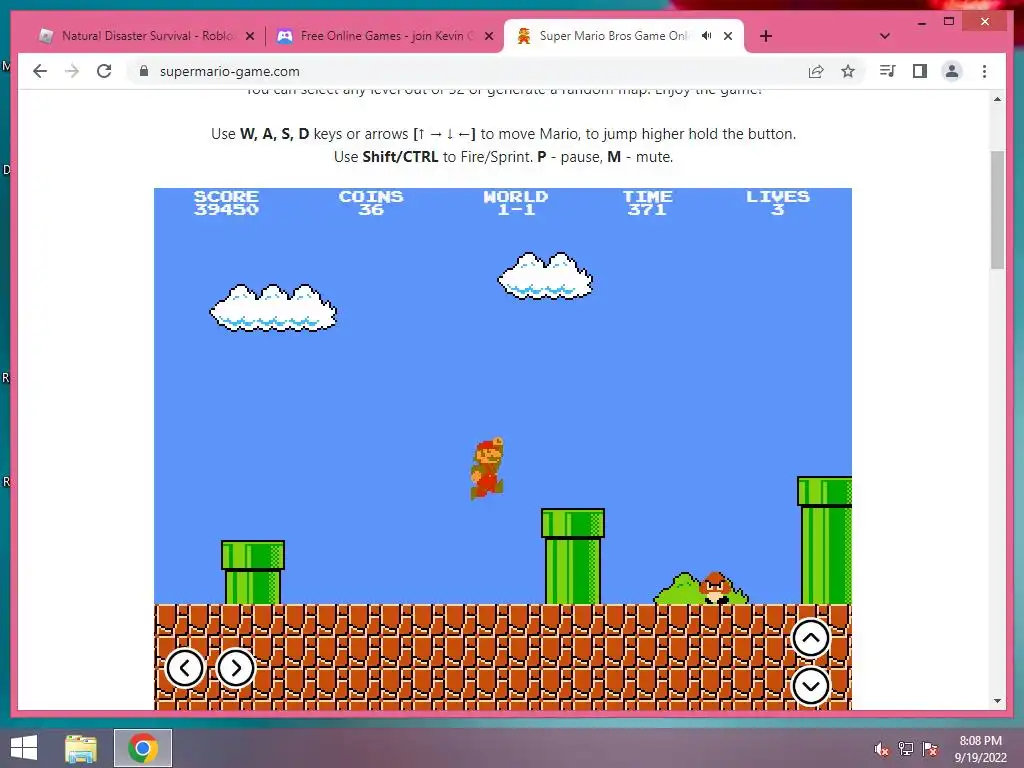This screenshot has height=768, width=1024.
Task: Click the middle green pipe
Action: click(573, 556)
